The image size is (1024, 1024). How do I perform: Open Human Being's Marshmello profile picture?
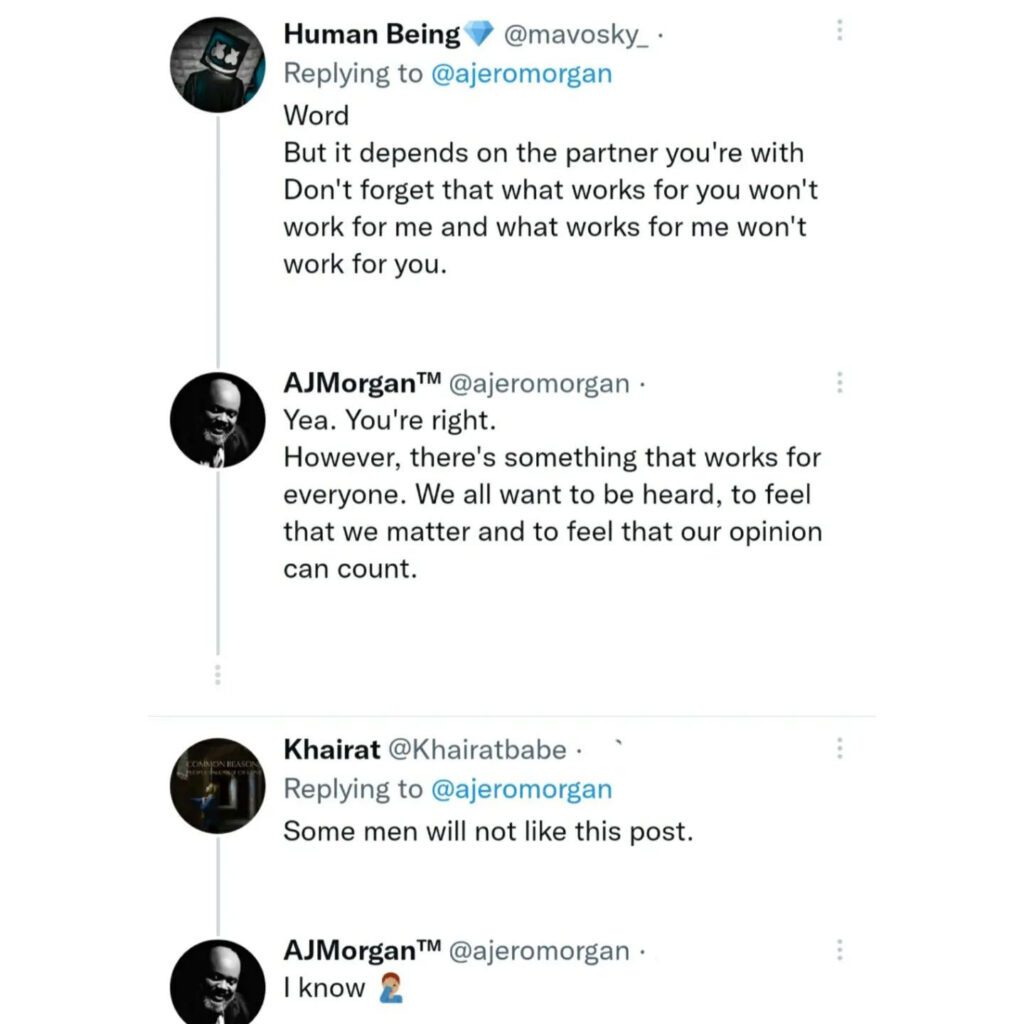[x=217, y=64]
